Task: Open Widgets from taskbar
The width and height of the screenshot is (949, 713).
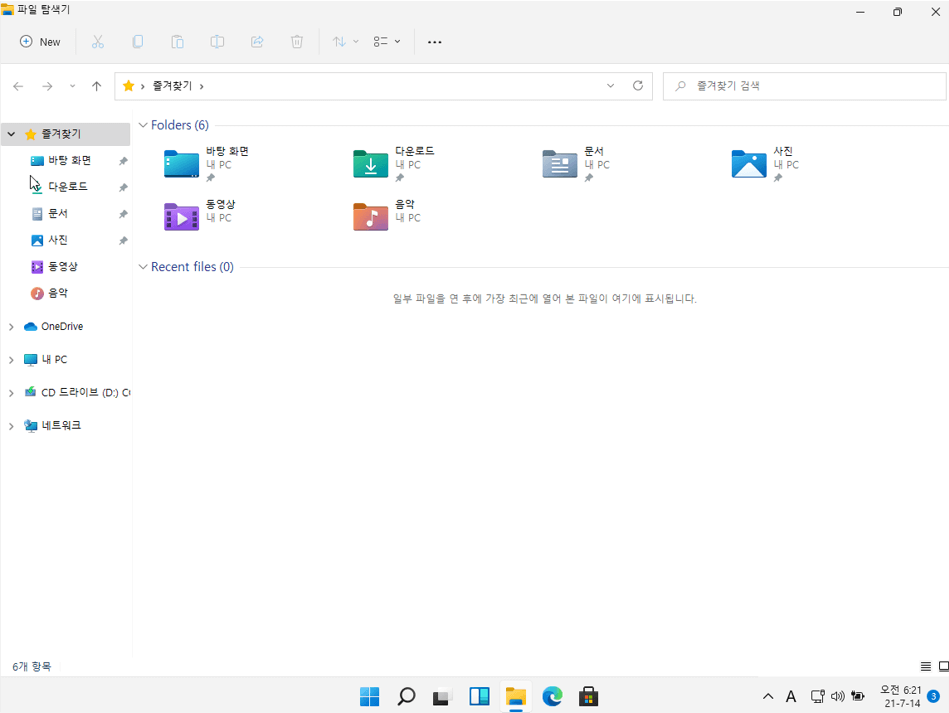Action: point(479,697)
